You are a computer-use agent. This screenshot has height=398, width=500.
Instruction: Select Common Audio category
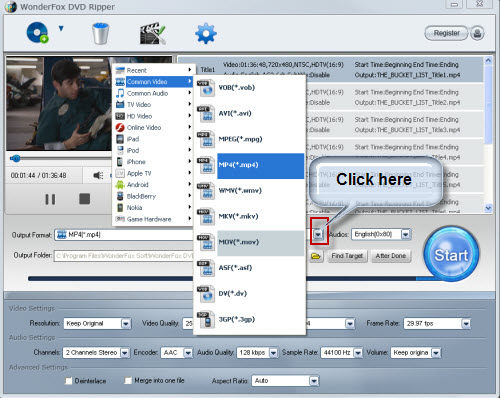153,93
